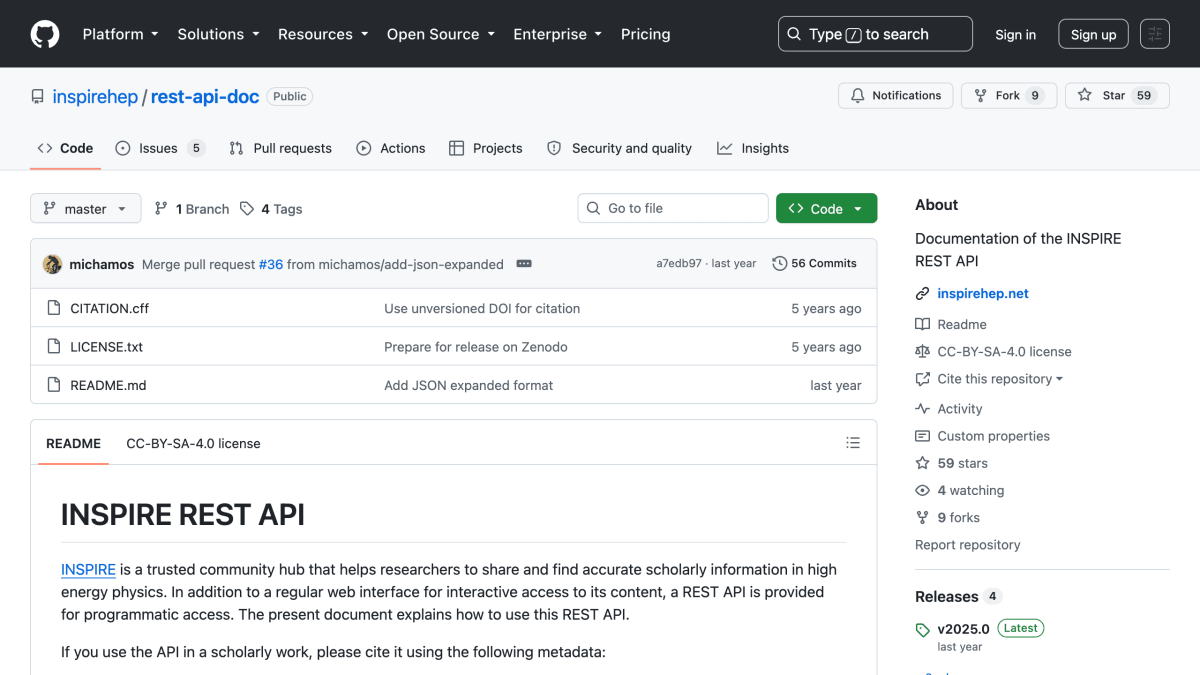Image resolution: width=1200 pixels, height=675 pixels.
Task: Open the README.md file
Action: tap(108, 385)
